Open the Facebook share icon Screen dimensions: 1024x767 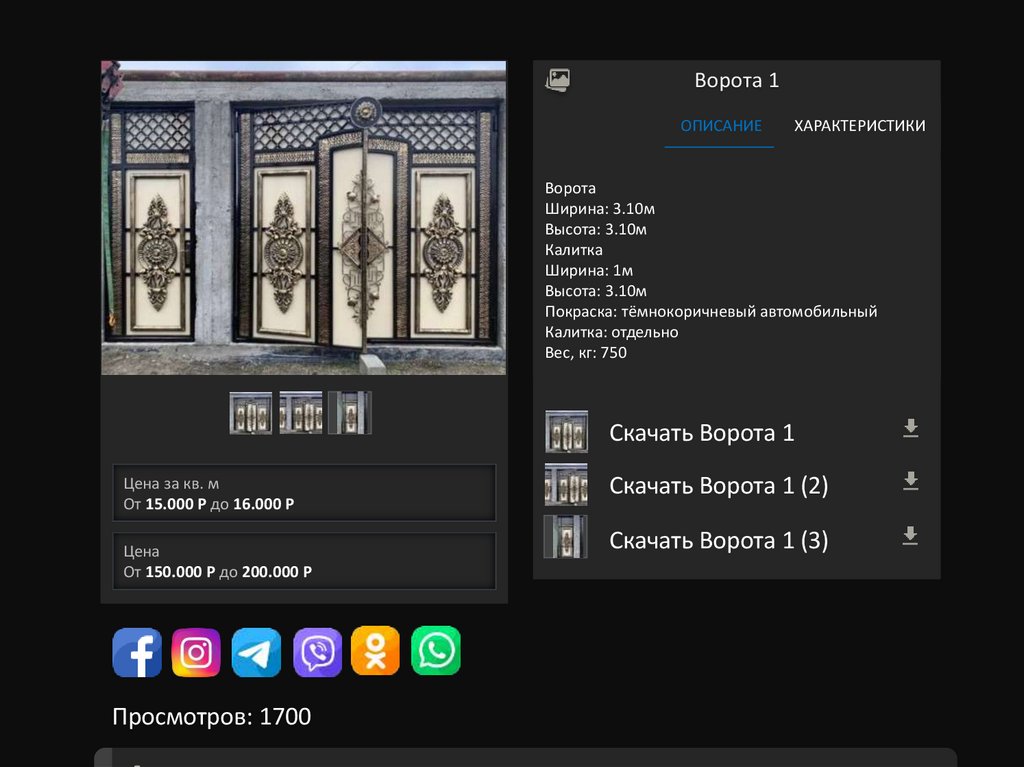click(x=137, y=653)
